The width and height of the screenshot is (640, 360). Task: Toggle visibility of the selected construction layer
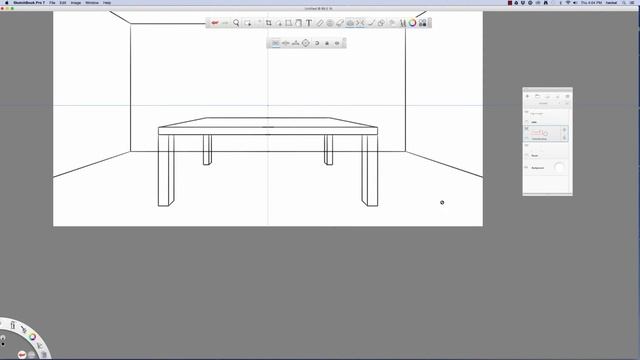click(527, 129)
